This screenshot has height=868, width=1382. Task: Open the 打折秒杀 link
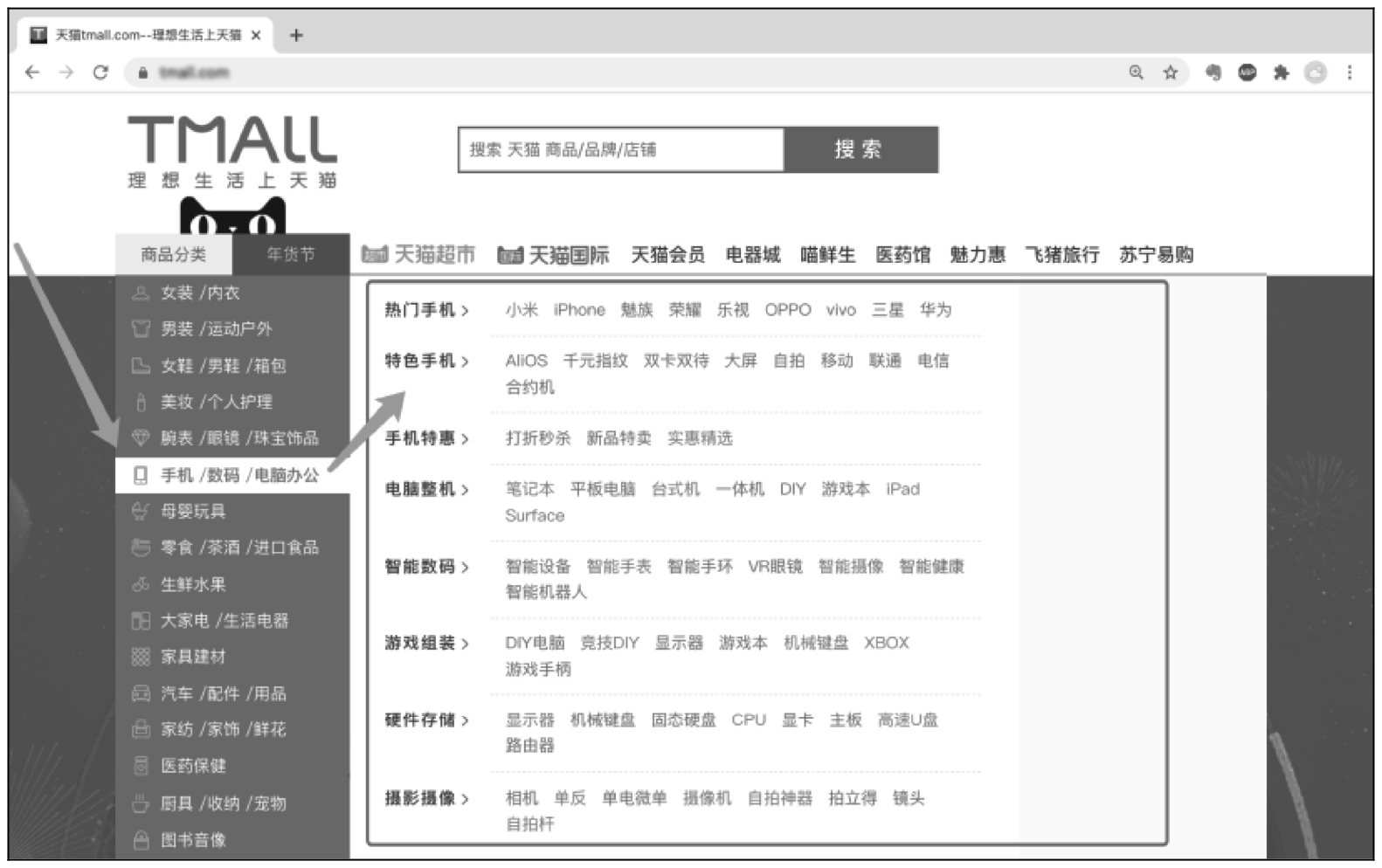pyautogui.click(x=537, y=437)
